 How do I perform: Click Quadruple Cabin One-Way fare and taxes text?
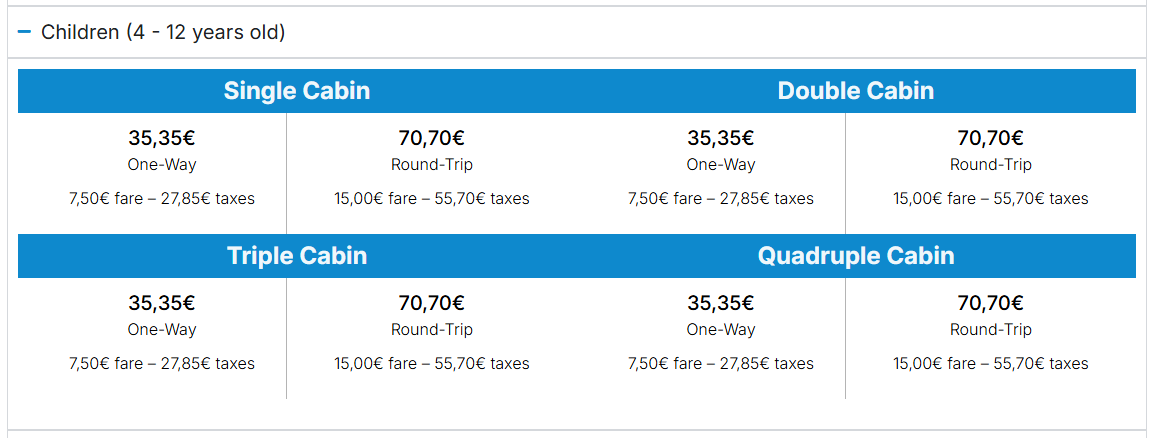tap(720, 364)
